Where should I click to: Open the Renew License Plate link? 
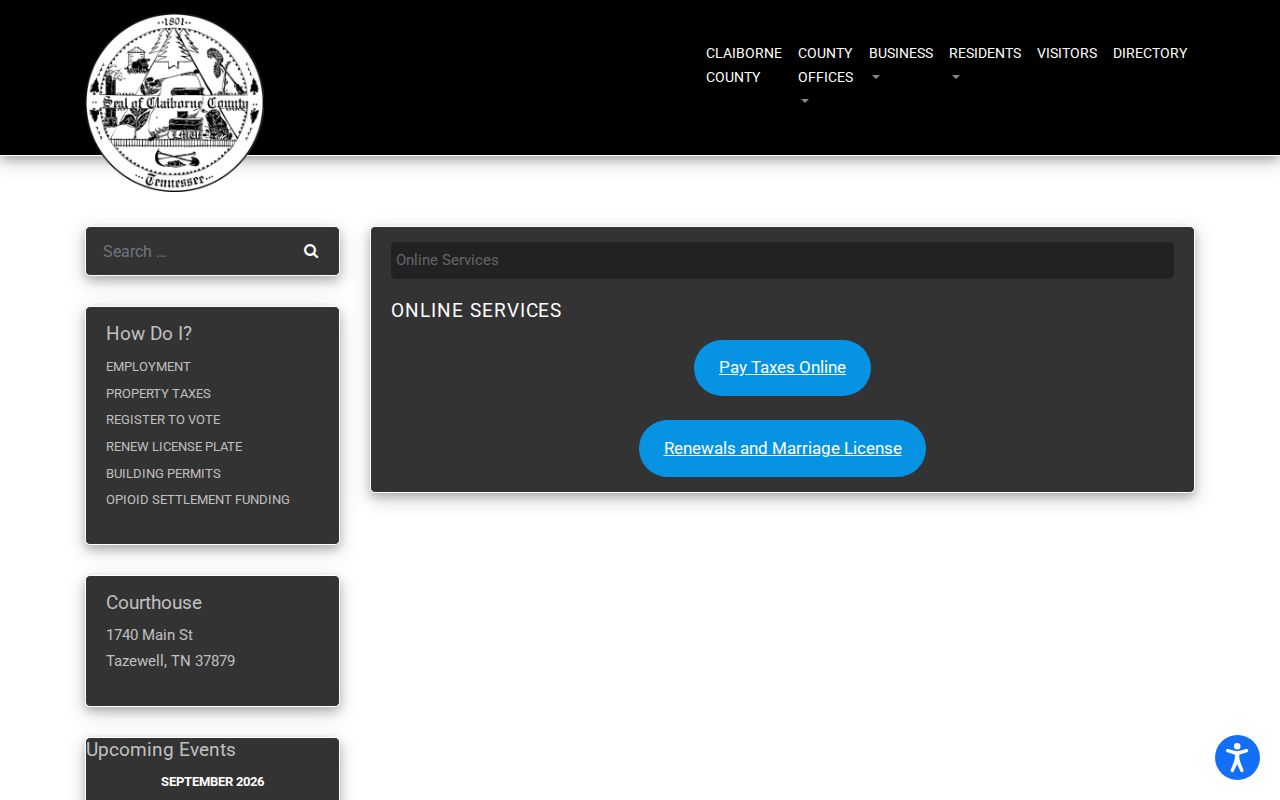[174, 447]
